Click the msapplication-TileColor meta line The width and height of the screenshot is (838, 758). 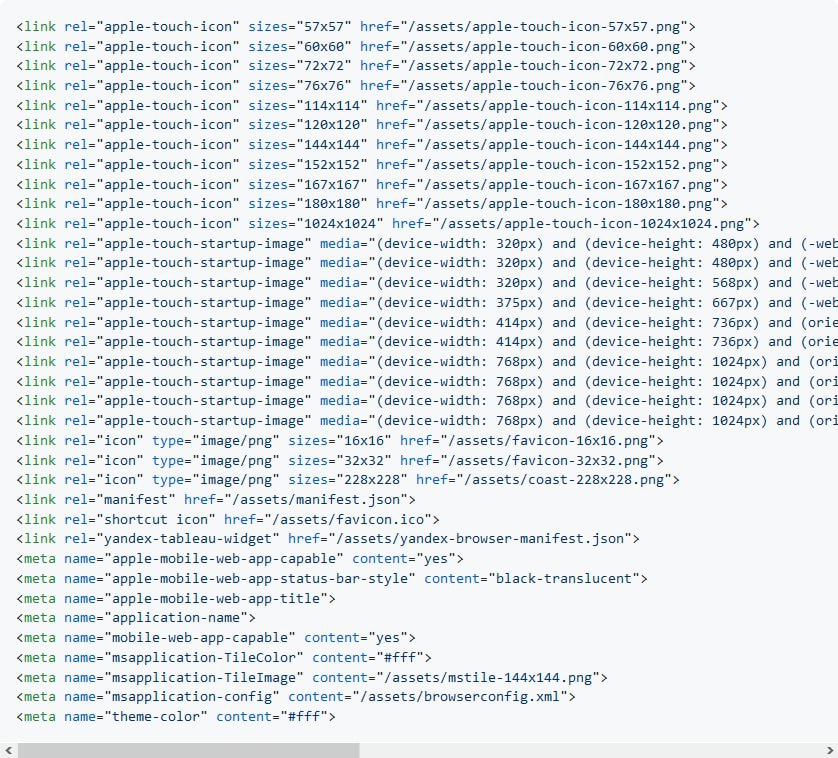224,657
